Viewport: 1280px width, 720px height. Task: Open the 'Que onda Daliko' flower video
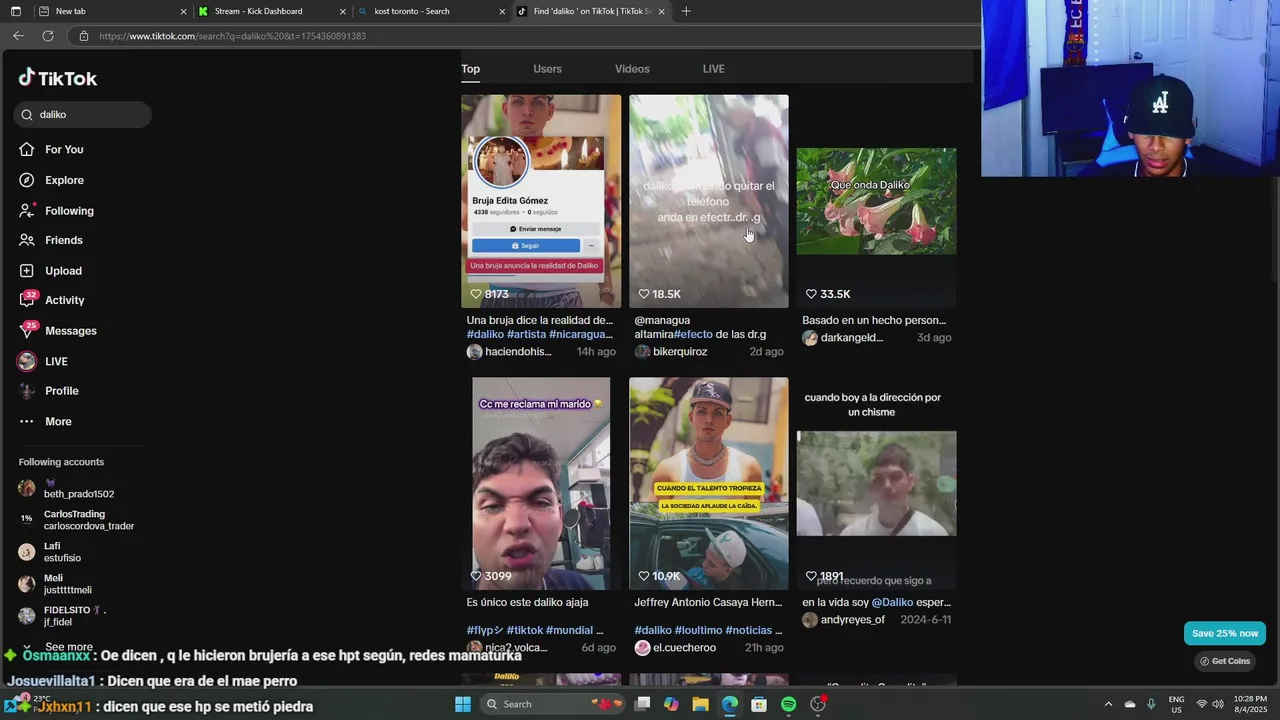(x=876, y=201)
